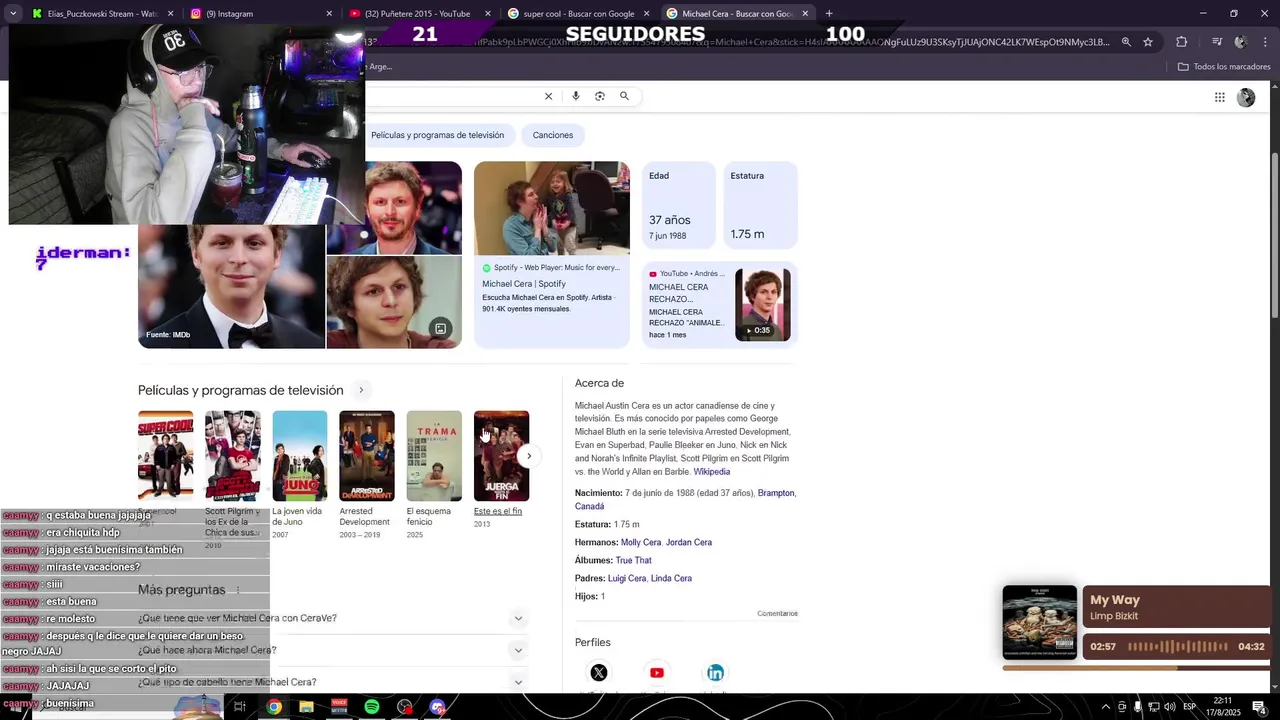
Task: Open Chrome extensions puzzle icon
Action: 1181,42
